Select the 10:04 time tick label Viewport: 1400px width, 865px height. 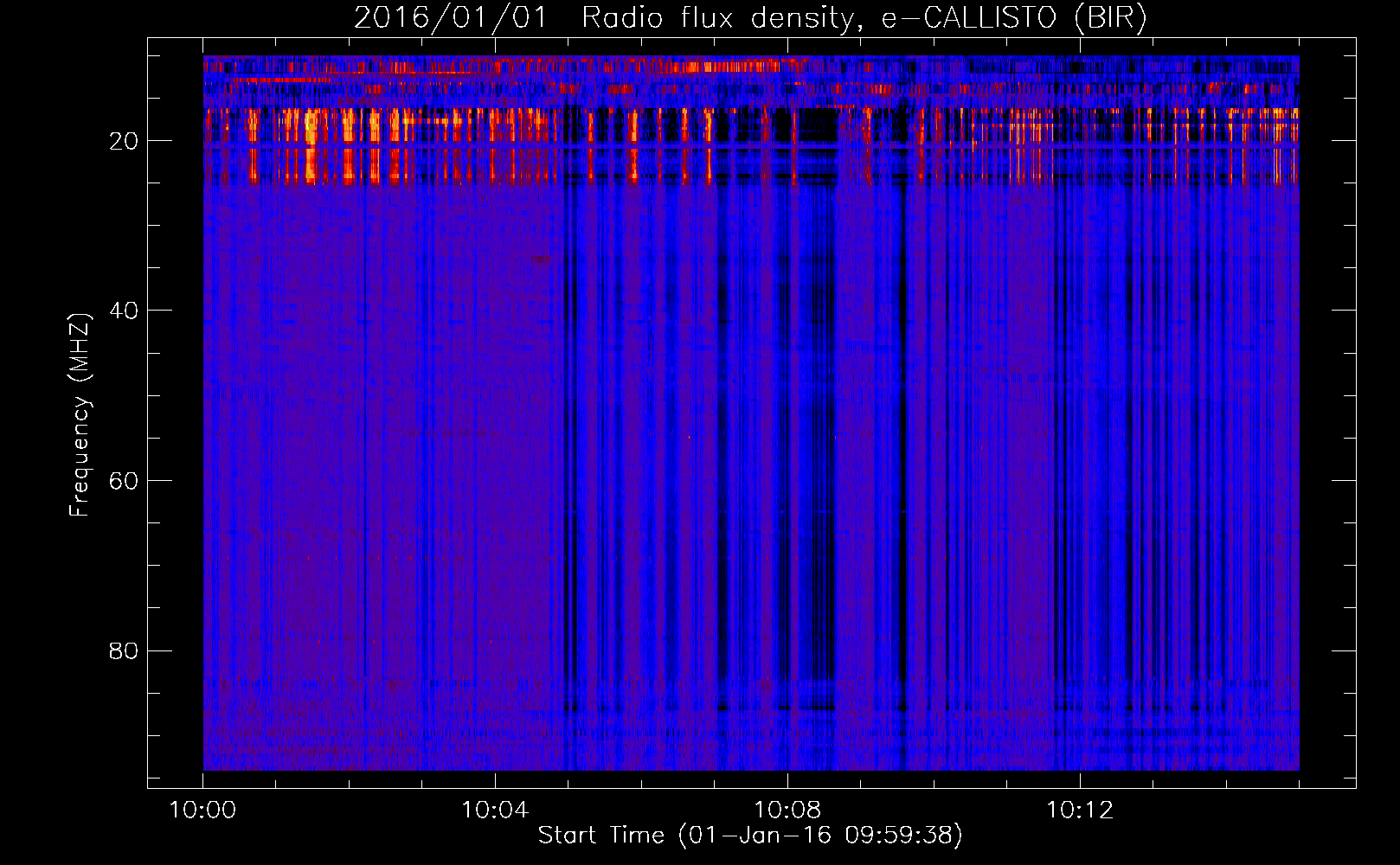(x=495, y=811)
